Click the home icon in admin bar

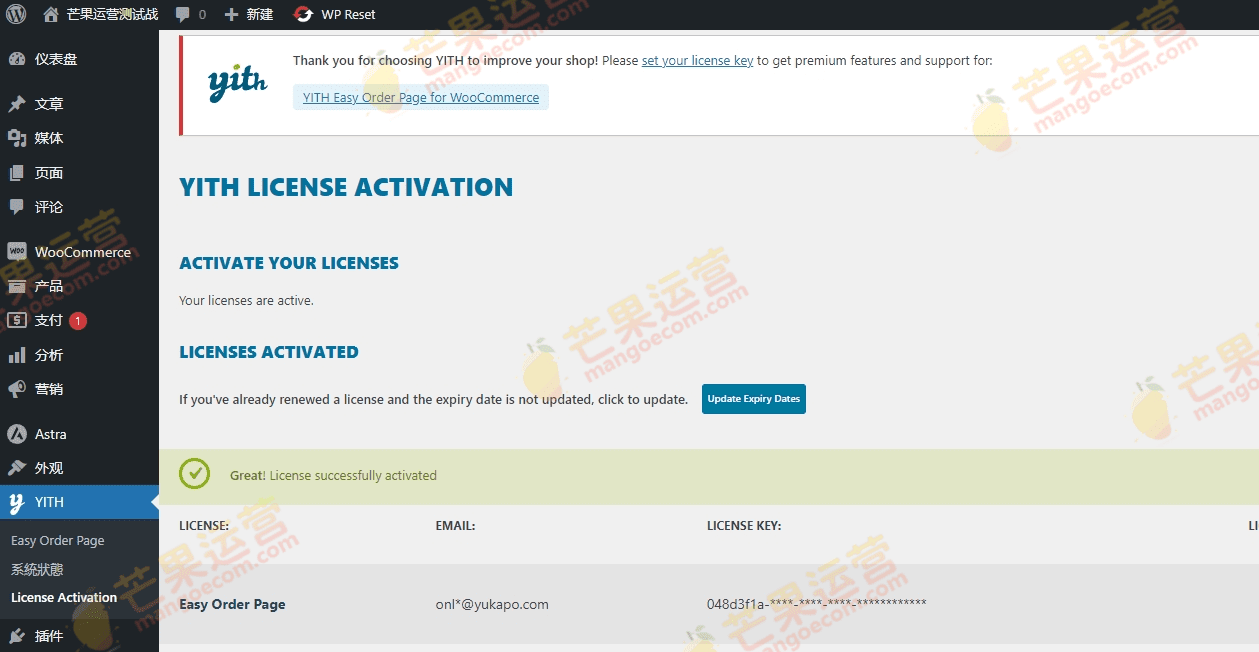51,14
